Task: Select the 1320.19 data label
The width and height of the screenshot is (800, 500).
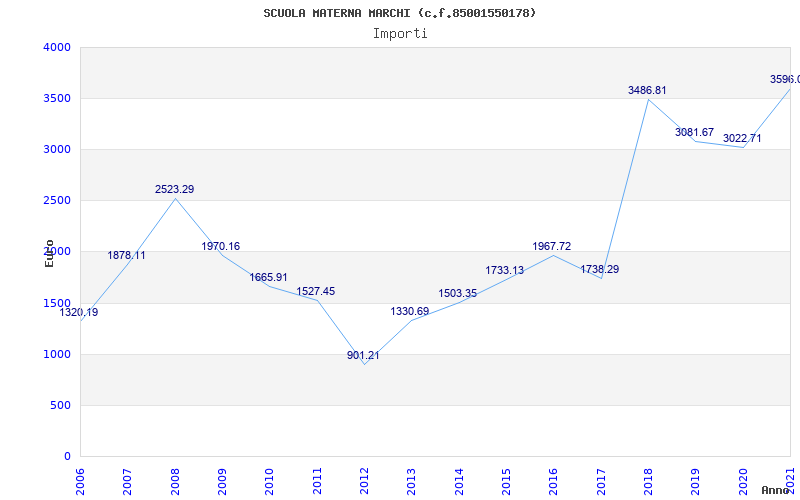Action: [x=79, y=312]
